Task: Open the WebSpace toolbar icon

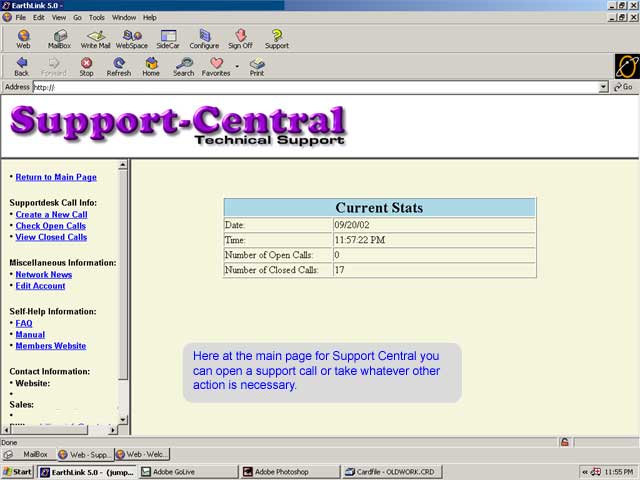Action: pyautogui.click(x=131, y=38)
